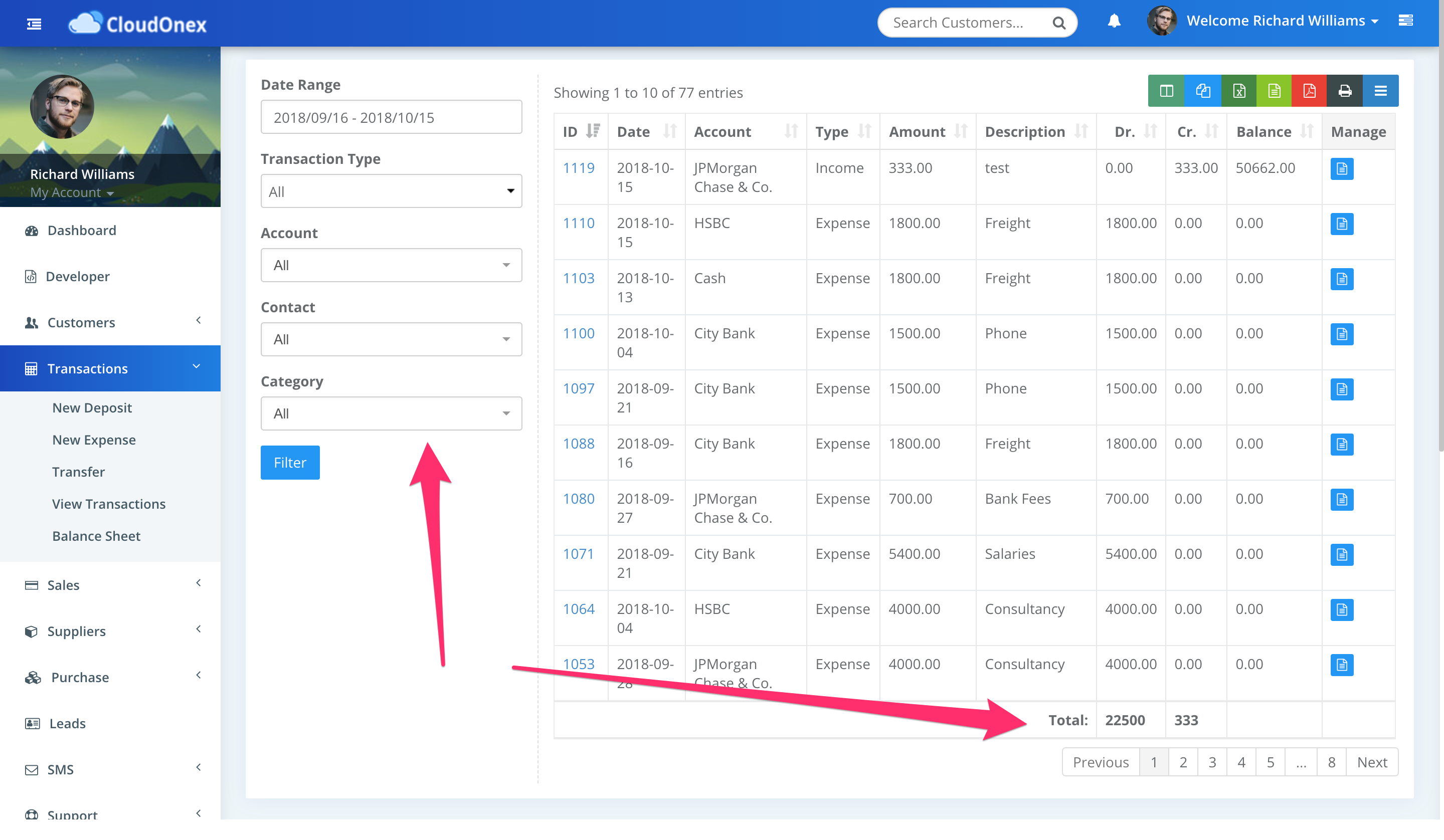Open Developer in the sidebar
Screen dimensions: 1444x840
pyautogui.click(x=110, y=276)
